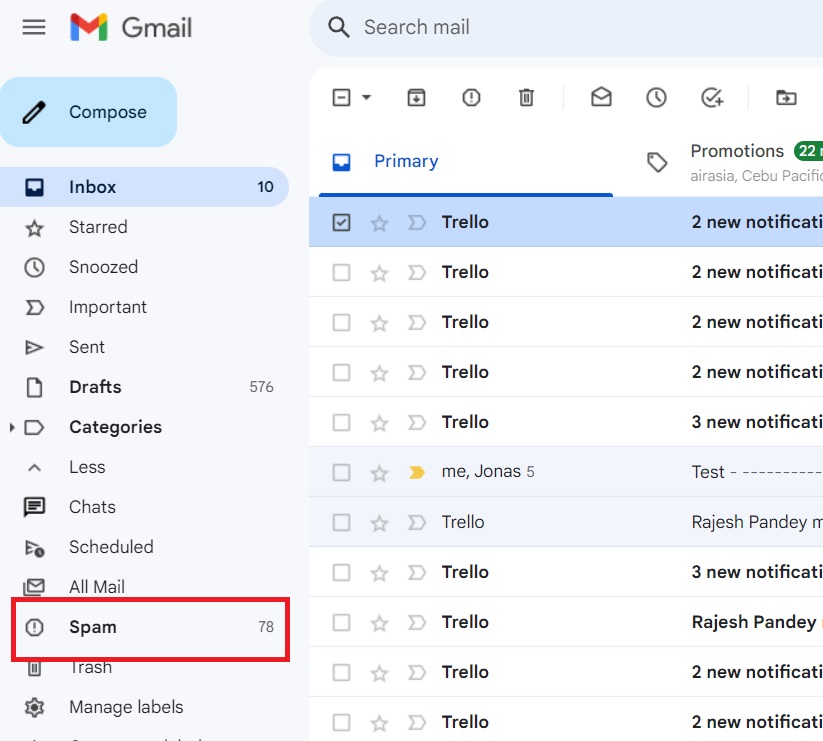Click the Mark as unread envelope icon

pos(601,97)
